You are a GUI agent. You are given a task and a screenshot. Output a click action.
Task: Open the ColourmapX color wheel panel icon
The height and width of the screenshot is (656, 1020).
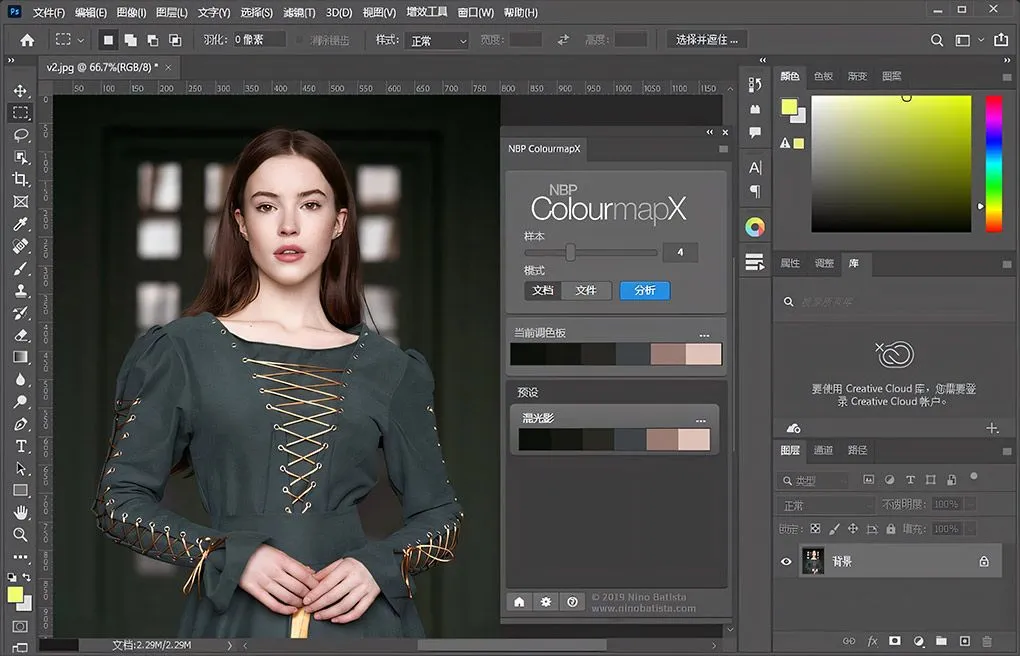[x=755, y=227]
